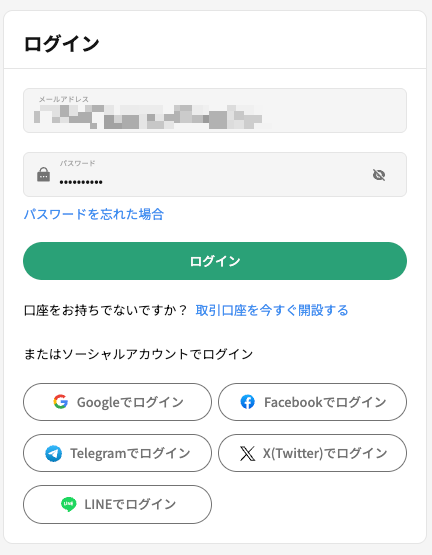Click the Telegram paper-plane icon
The height and width of the screenshot is (555, 432).
tap(53, 453)
